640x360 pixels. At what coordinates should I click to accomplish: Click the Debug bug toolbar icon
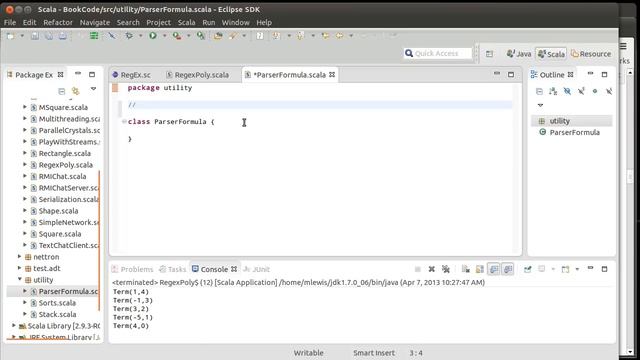(x=129, y=36)
